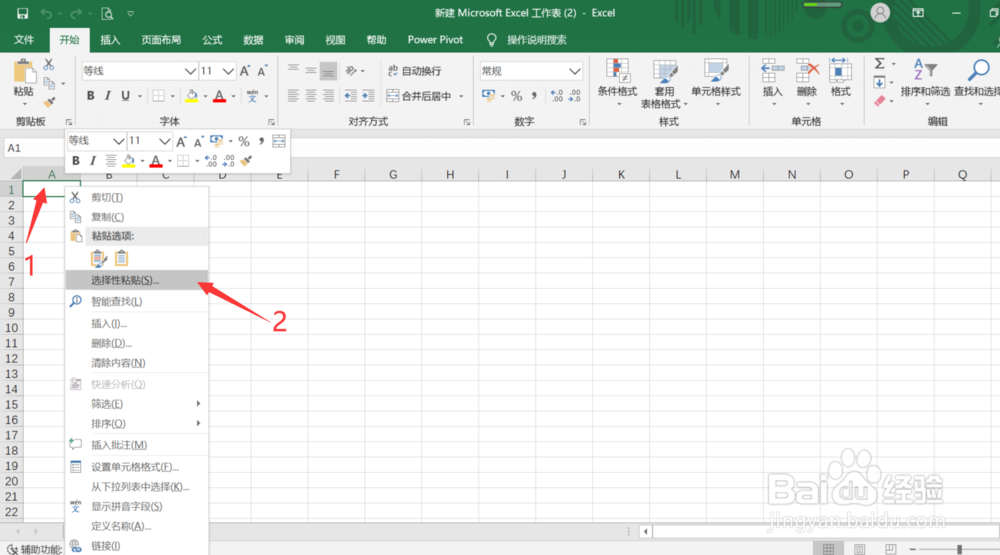
Task: Click the Delete cells icon in ribbon
Action: click(x=807, y=70)
